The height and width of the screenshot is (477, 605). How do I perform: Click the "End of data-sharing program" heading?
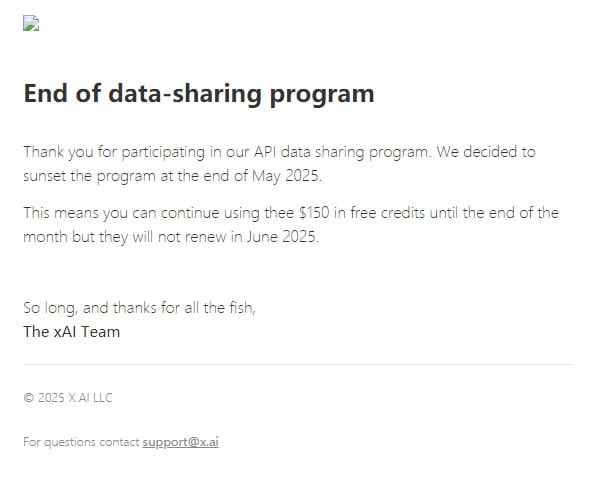pos(198,94)
